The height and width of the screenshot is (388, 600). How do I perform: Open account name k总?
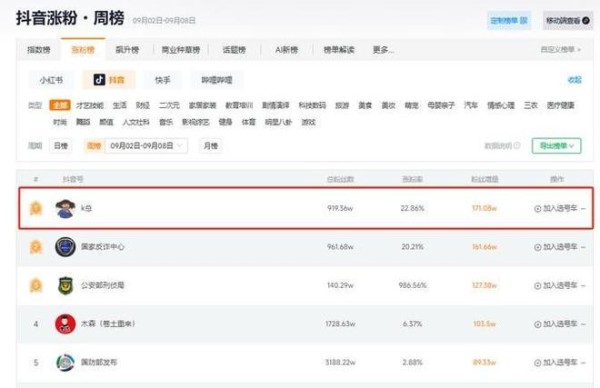pos(86,208)
